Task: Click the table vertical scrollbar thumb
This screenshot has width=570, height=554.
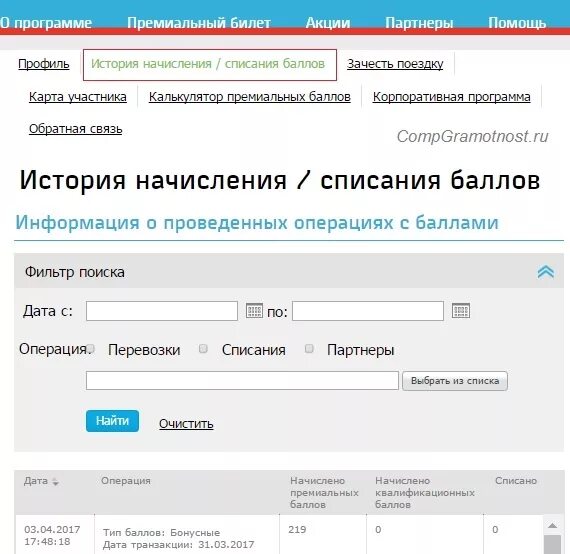Action: tap(552, 544)
